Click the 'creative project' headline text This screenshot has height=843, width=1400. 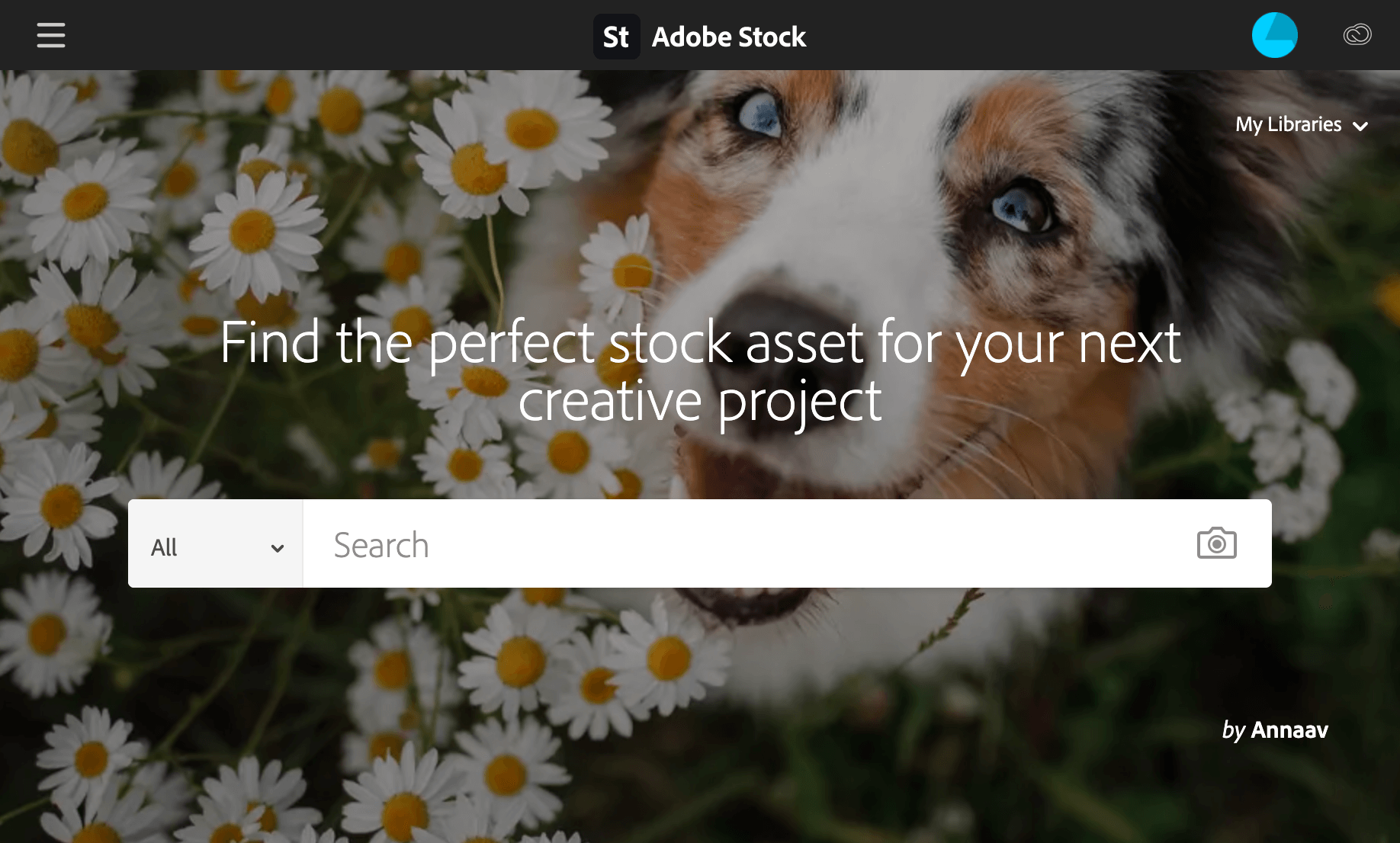coord(700,401)
